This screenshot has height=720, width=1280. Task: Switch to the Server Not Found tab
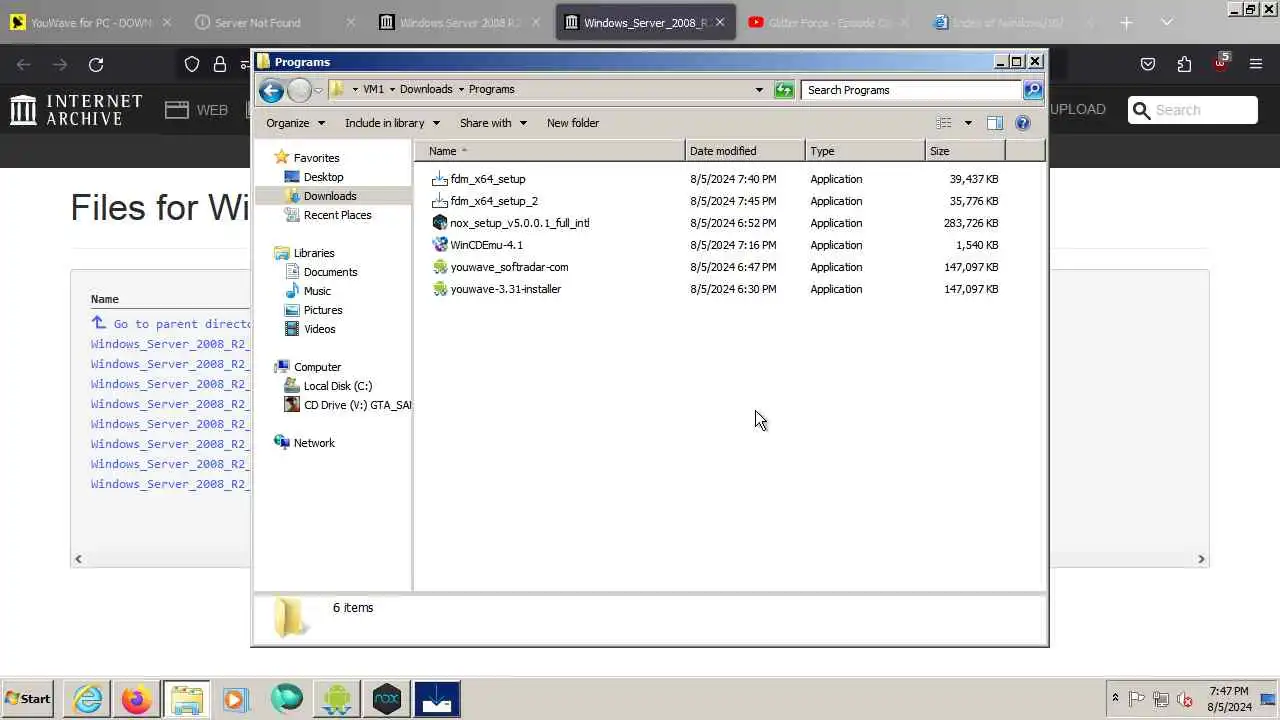272,22
